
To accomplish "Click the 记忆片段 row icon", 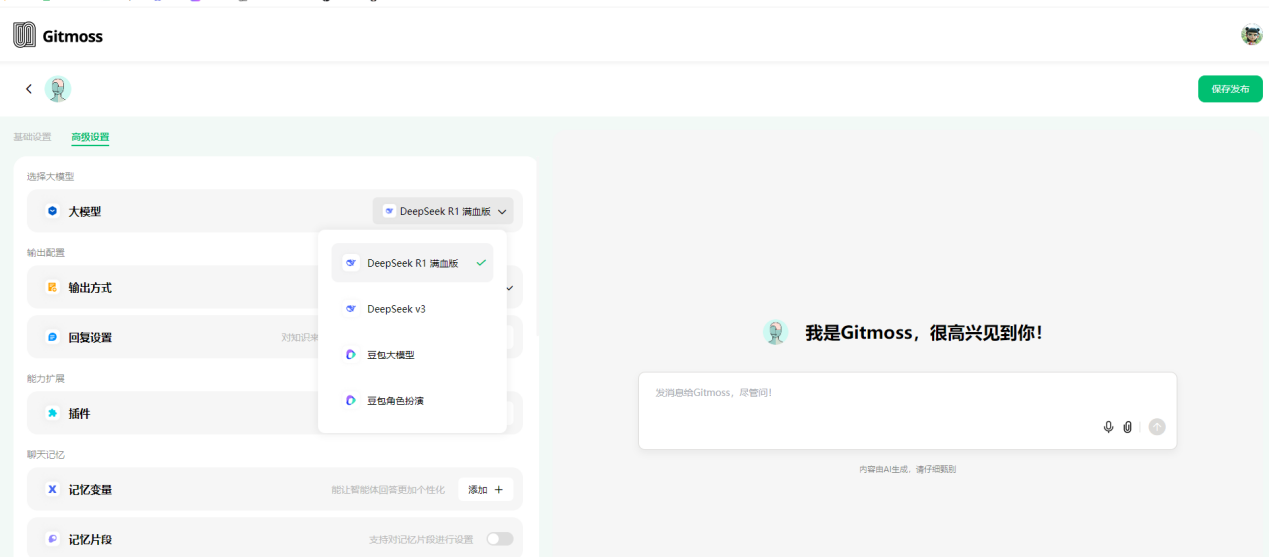I will click(52, 539).
